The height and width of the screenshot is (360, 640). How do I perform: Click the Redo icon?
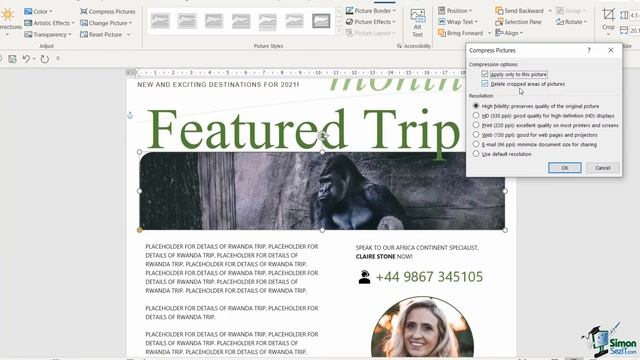click(44, 59)
